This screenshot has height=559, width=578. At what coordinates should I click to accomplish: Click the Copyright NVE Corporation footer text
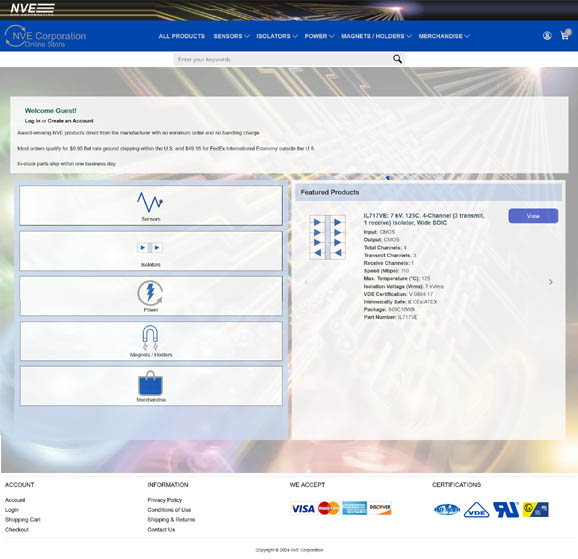(289, 550)
